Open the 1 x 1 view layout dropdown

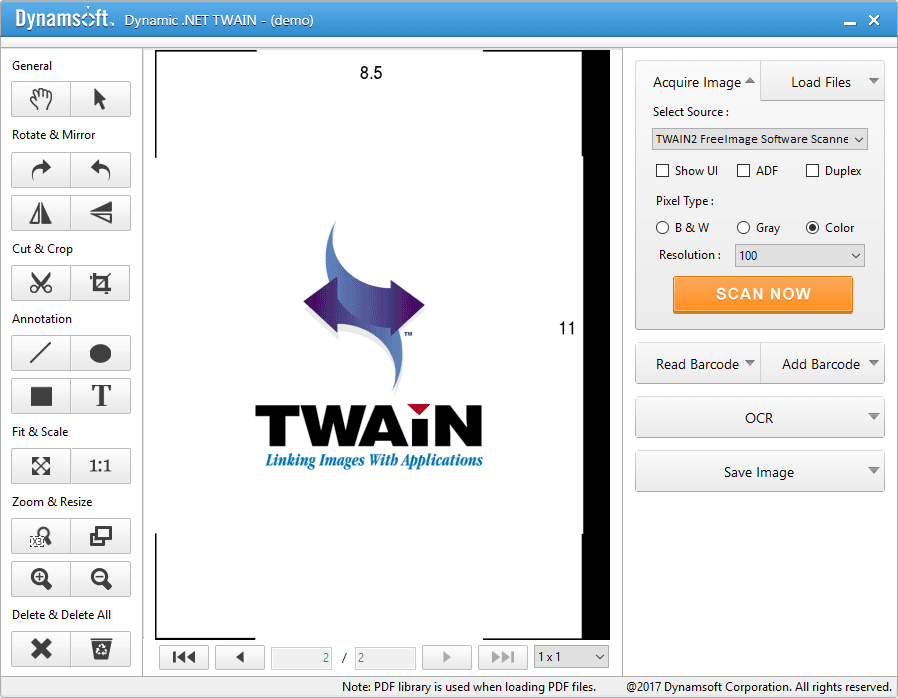pos(571,657)
